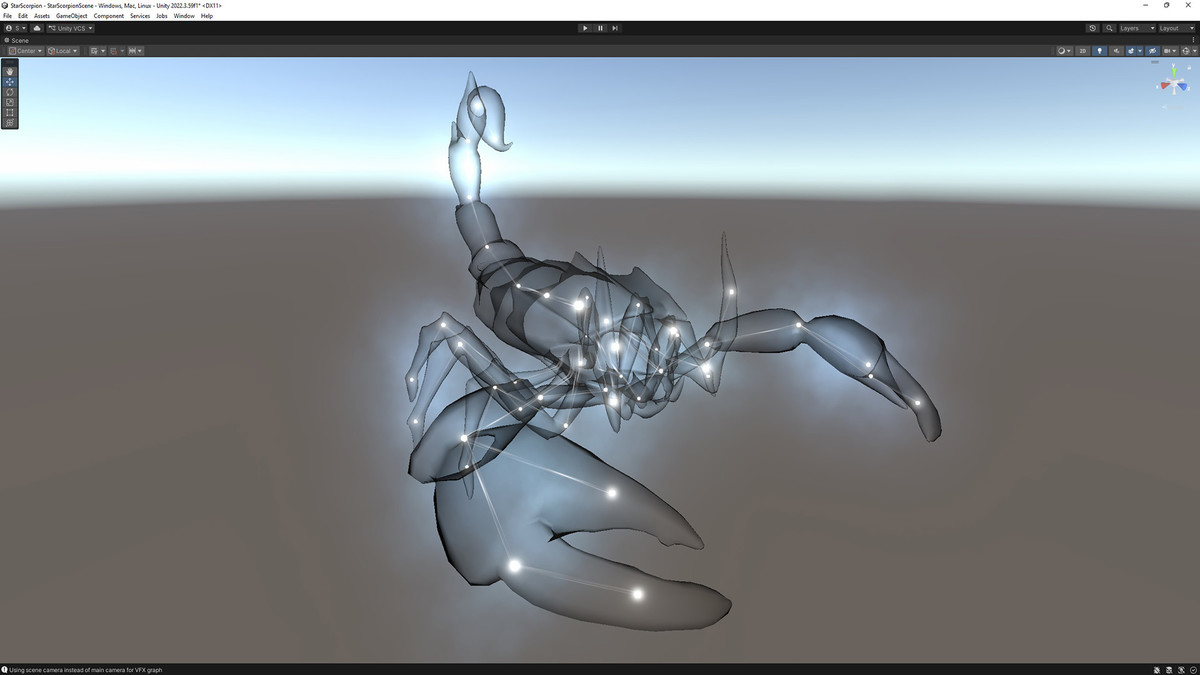Select the Move tool

10,82
